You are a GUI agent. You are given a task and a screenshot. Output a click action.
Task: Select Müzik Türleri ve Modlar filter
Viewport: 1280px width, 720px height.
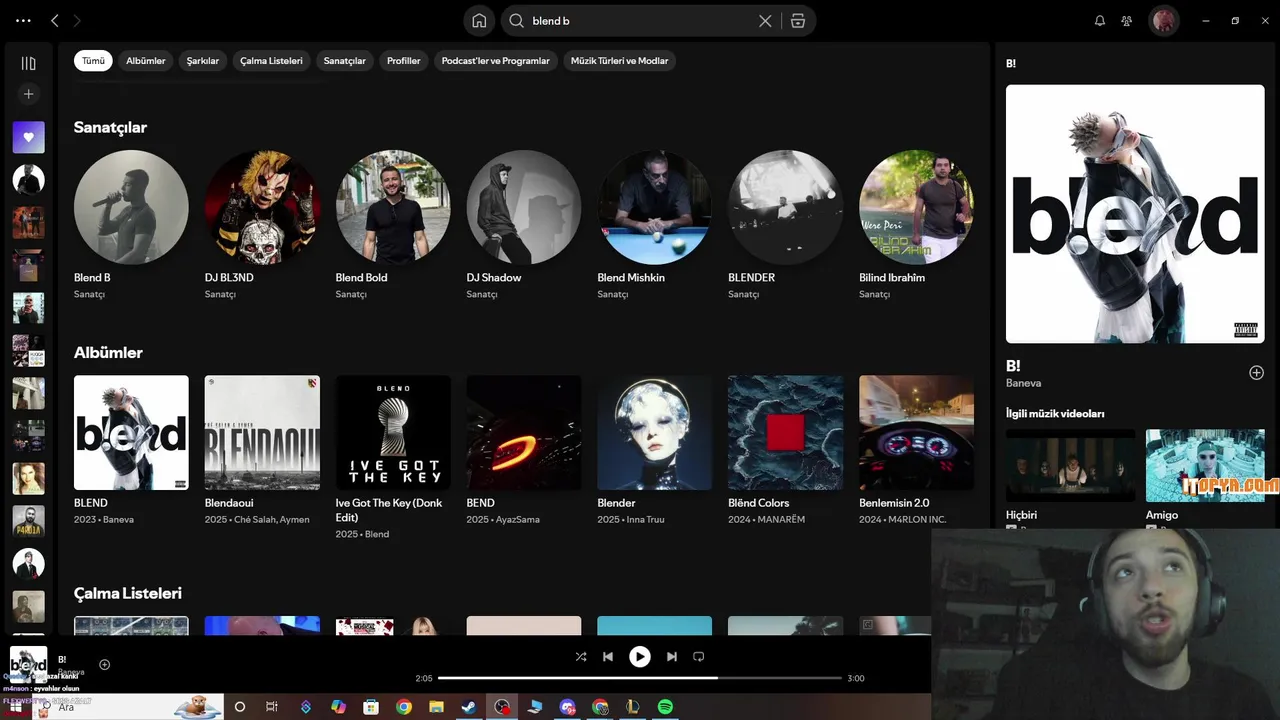pos(619,61)
